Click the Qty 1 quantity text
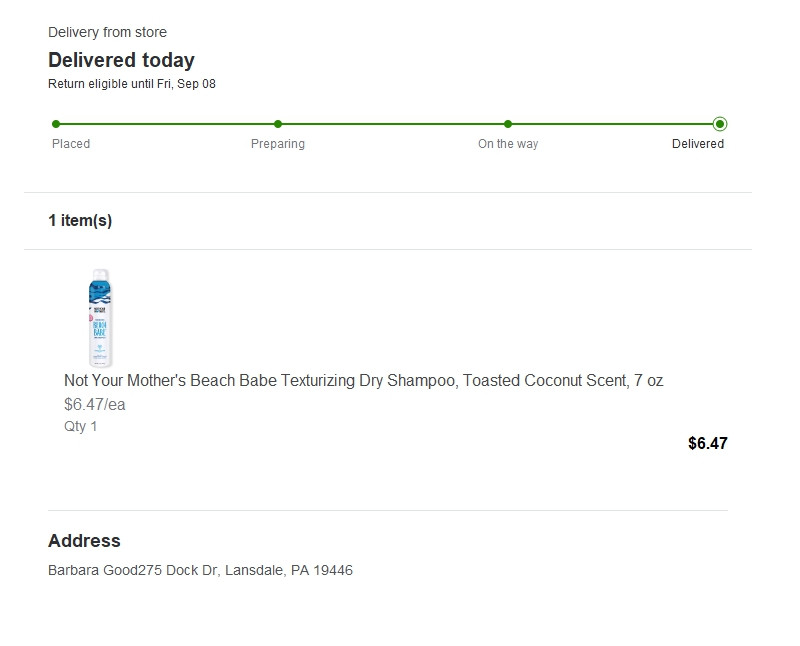800x646 pixels. click(x=80, y=427)
